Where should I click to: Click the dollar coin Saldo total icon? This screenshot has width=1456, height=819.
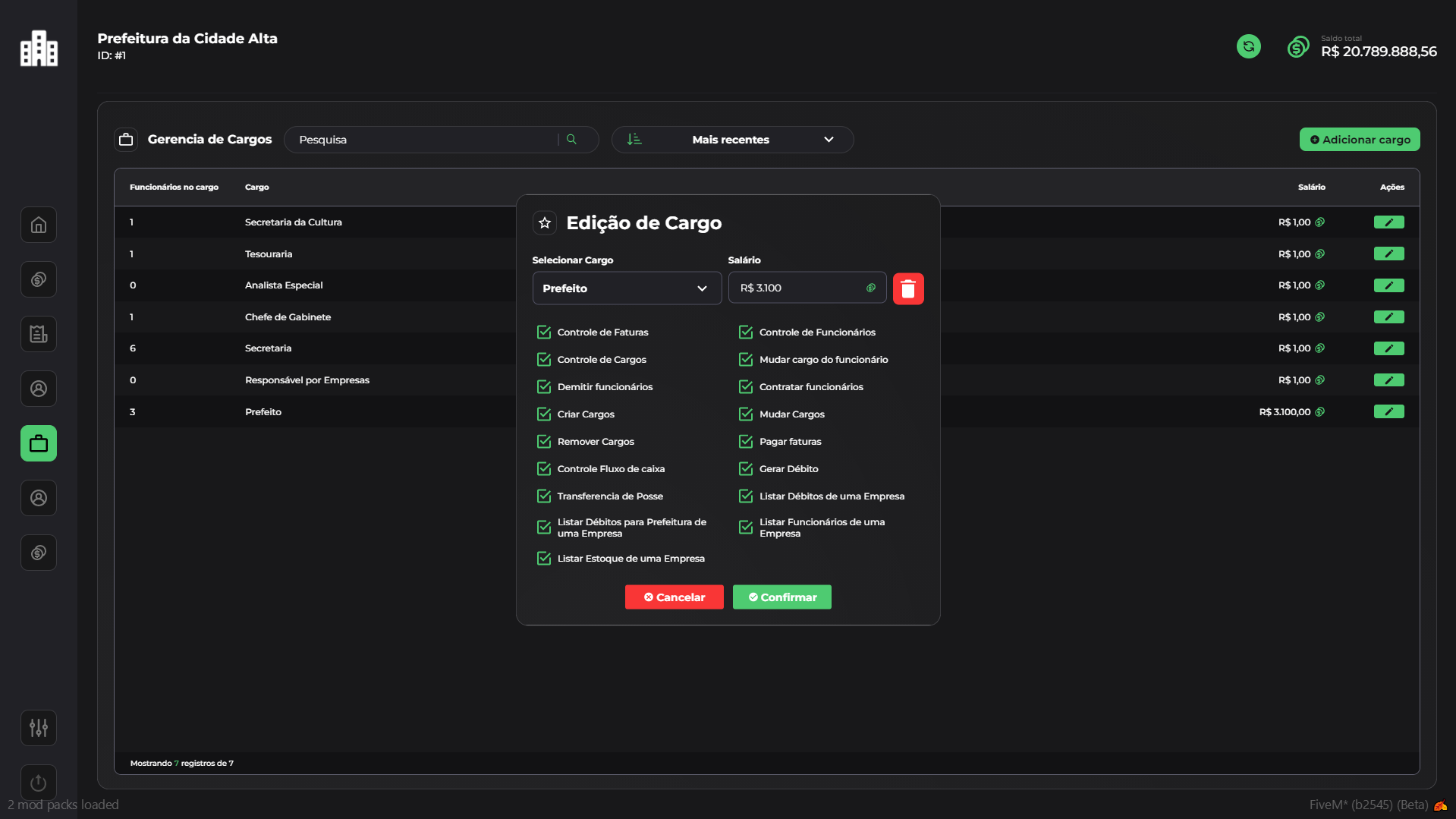pos(1298,46)
